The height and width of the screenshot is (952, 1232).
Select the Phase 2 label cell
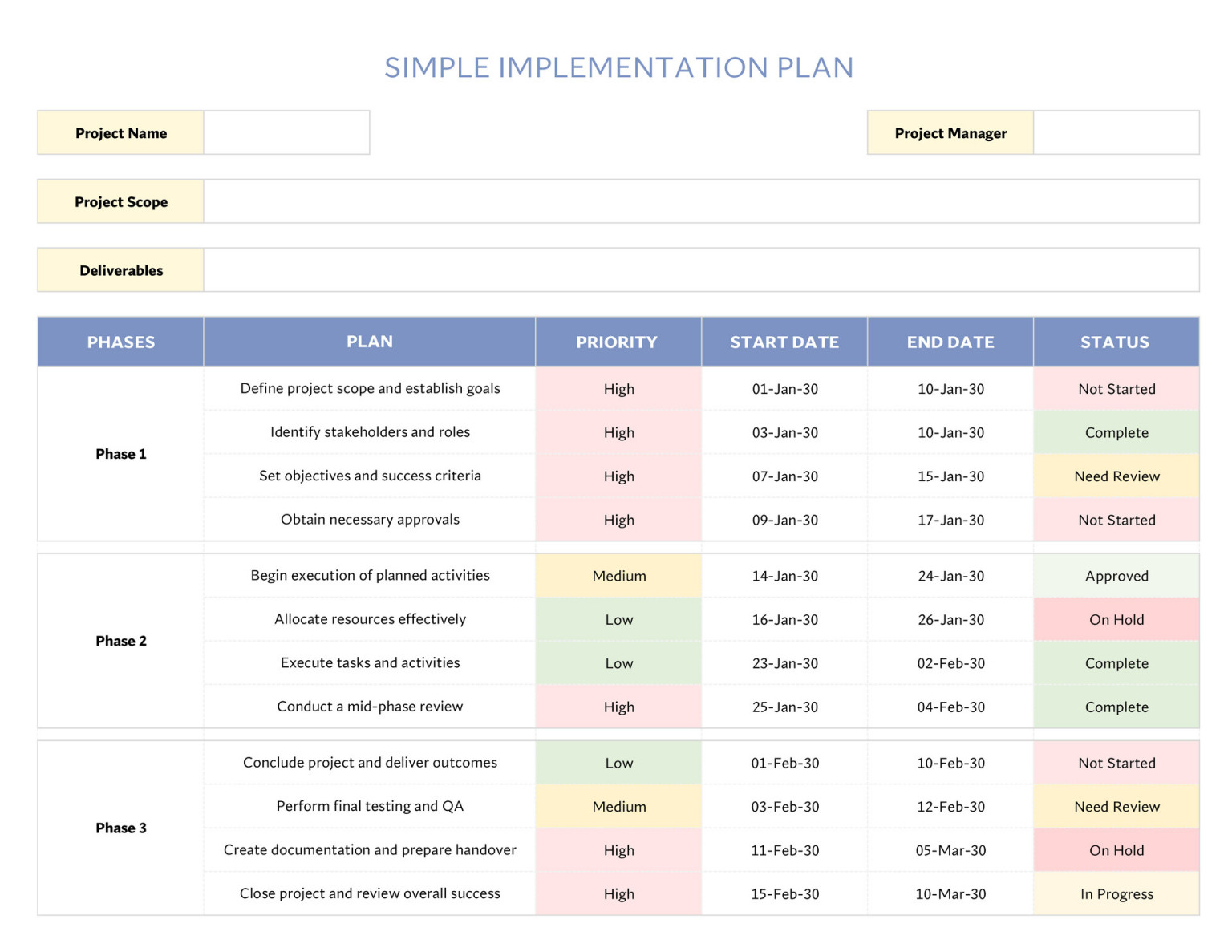point(120,641)
